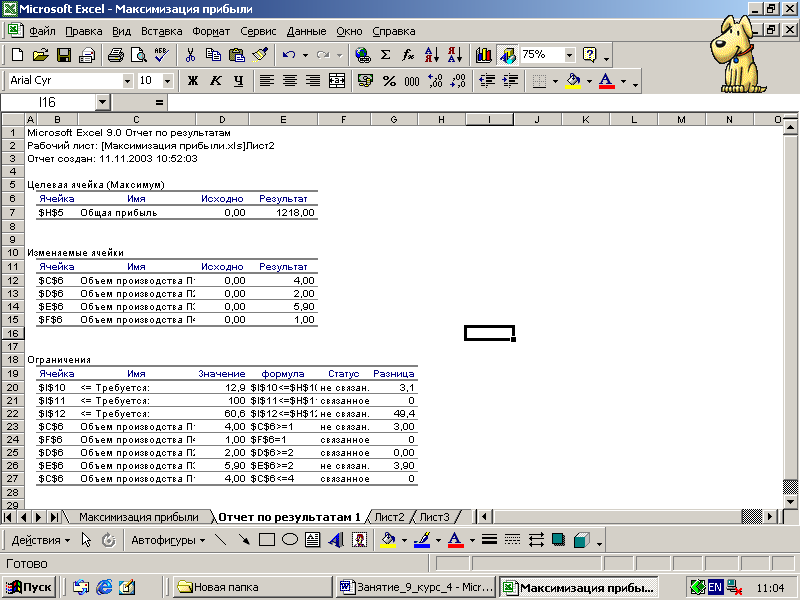Select column H header
This screenshot has height=600, width=800.
[x=441, y=119]
